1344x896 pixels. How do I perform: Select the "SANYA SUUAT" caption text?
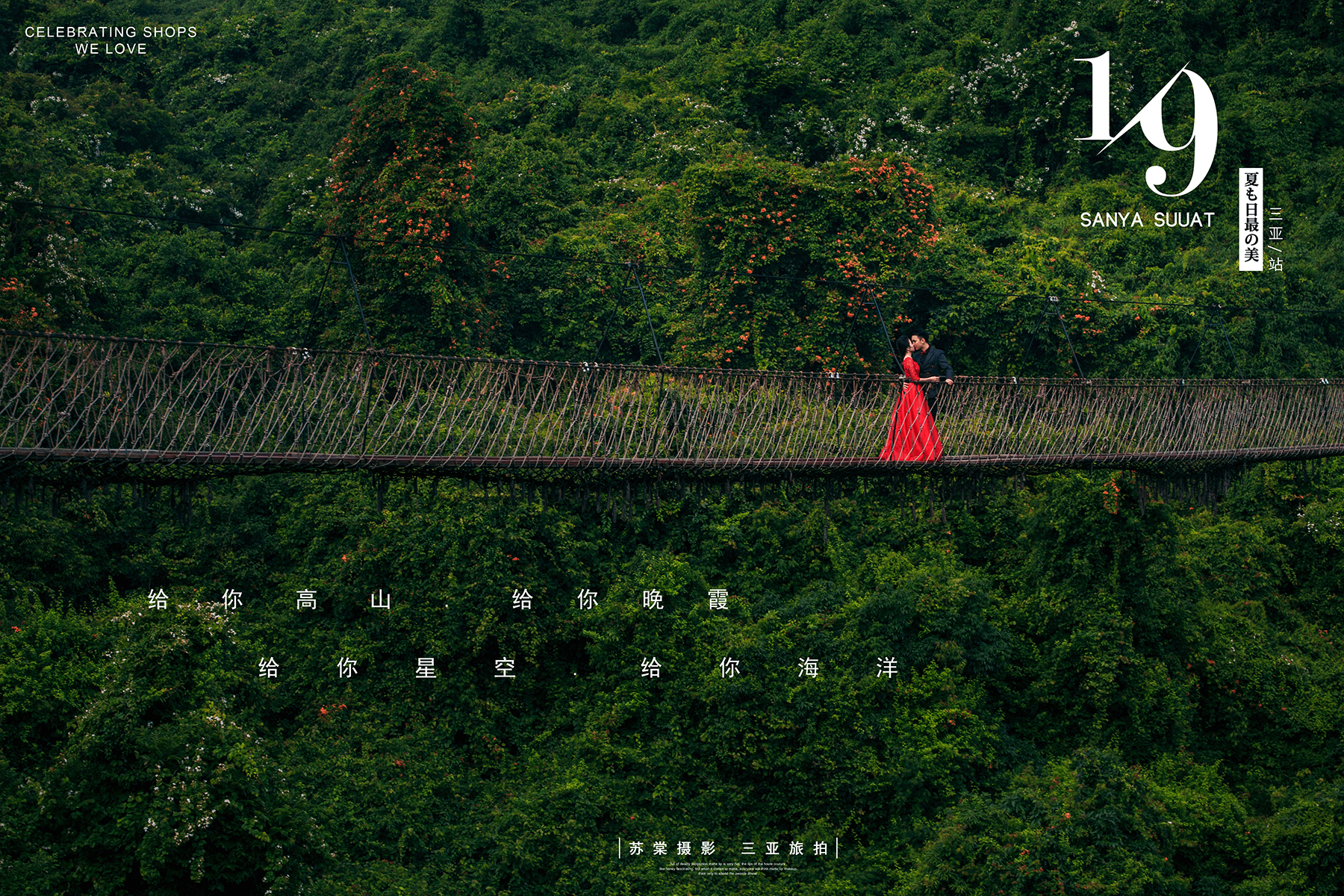point(1147,220)
